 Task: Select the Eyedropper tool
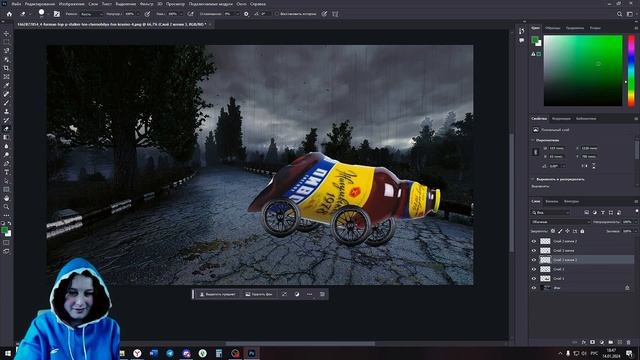pyautogui.click(x=7, y=85)
